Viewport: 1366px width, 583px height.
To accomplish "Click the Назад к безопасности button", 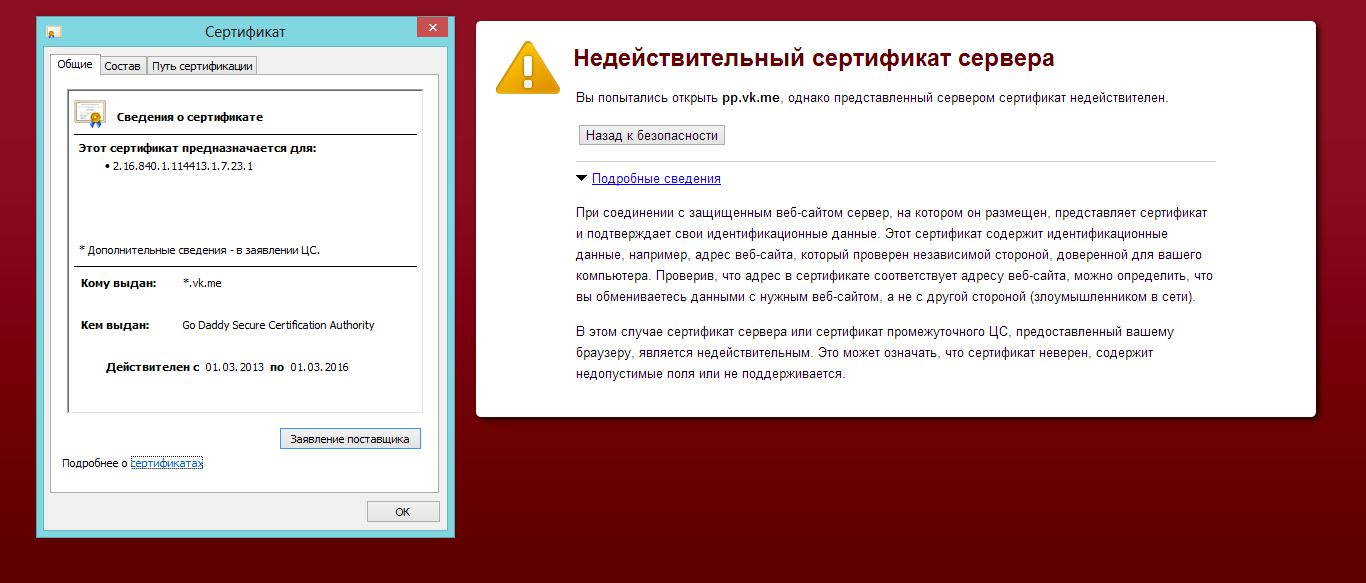I will pyautogui.click(x=652, y=135).
